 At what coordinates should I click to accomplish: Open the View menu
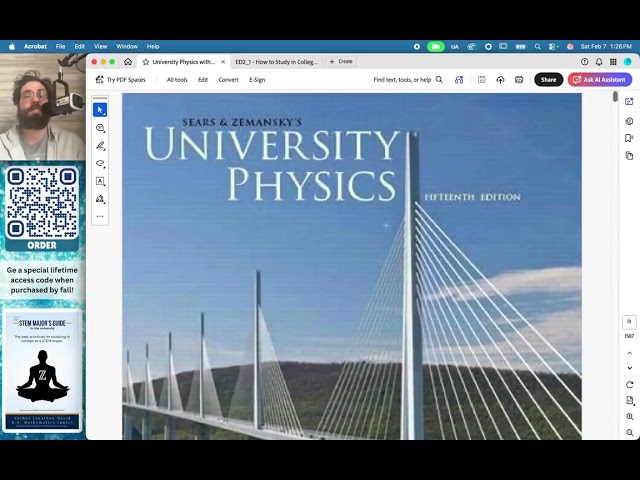(x=100, y=47)
